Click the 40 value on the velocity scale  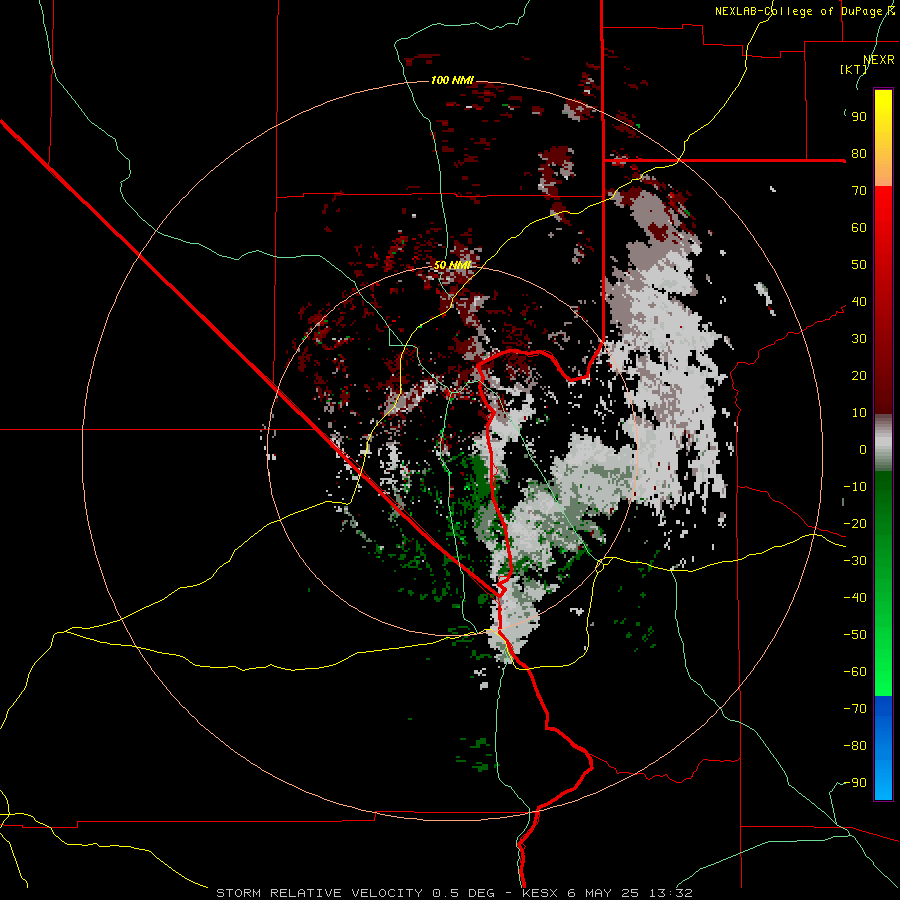(859, 302)
